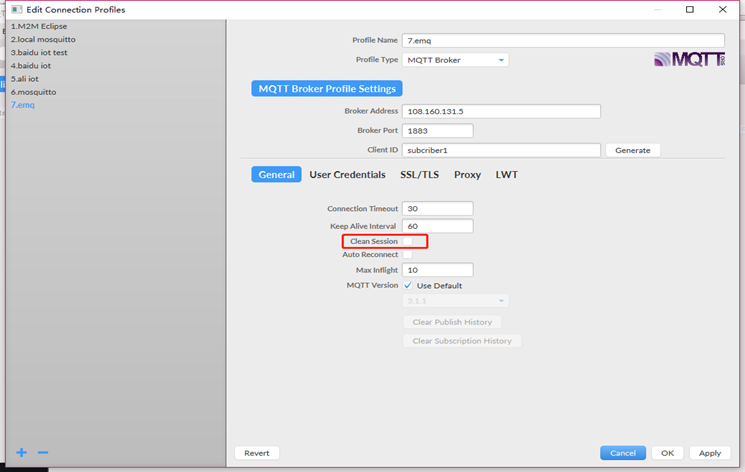Screen dimensions: 745x472
Task: Close the Edit Connection Profiles dialog
Action: (723, 10)
